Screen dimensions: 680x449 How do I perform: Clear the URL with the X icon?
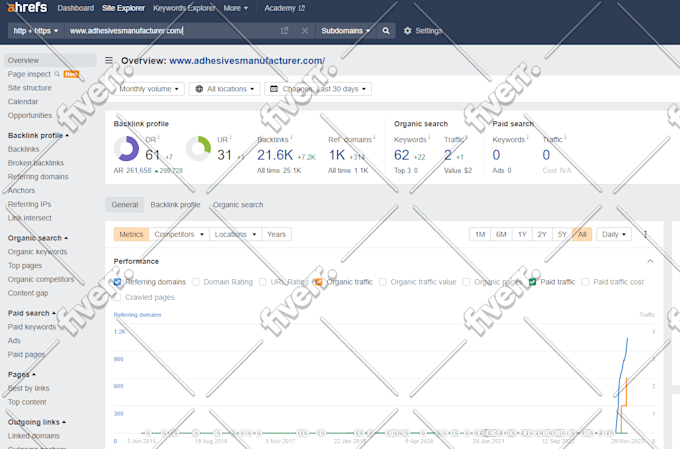(305, 31)
